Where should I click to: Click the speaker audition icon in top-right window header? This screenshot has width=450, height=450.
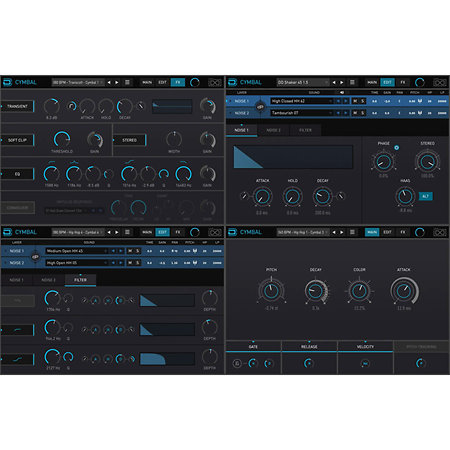342,92
